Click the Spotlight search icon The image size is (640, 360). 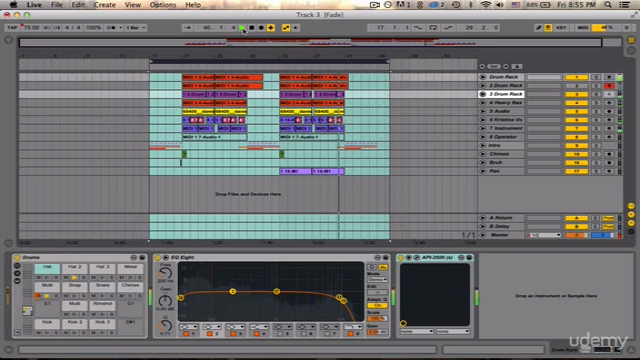pos(608,5)
